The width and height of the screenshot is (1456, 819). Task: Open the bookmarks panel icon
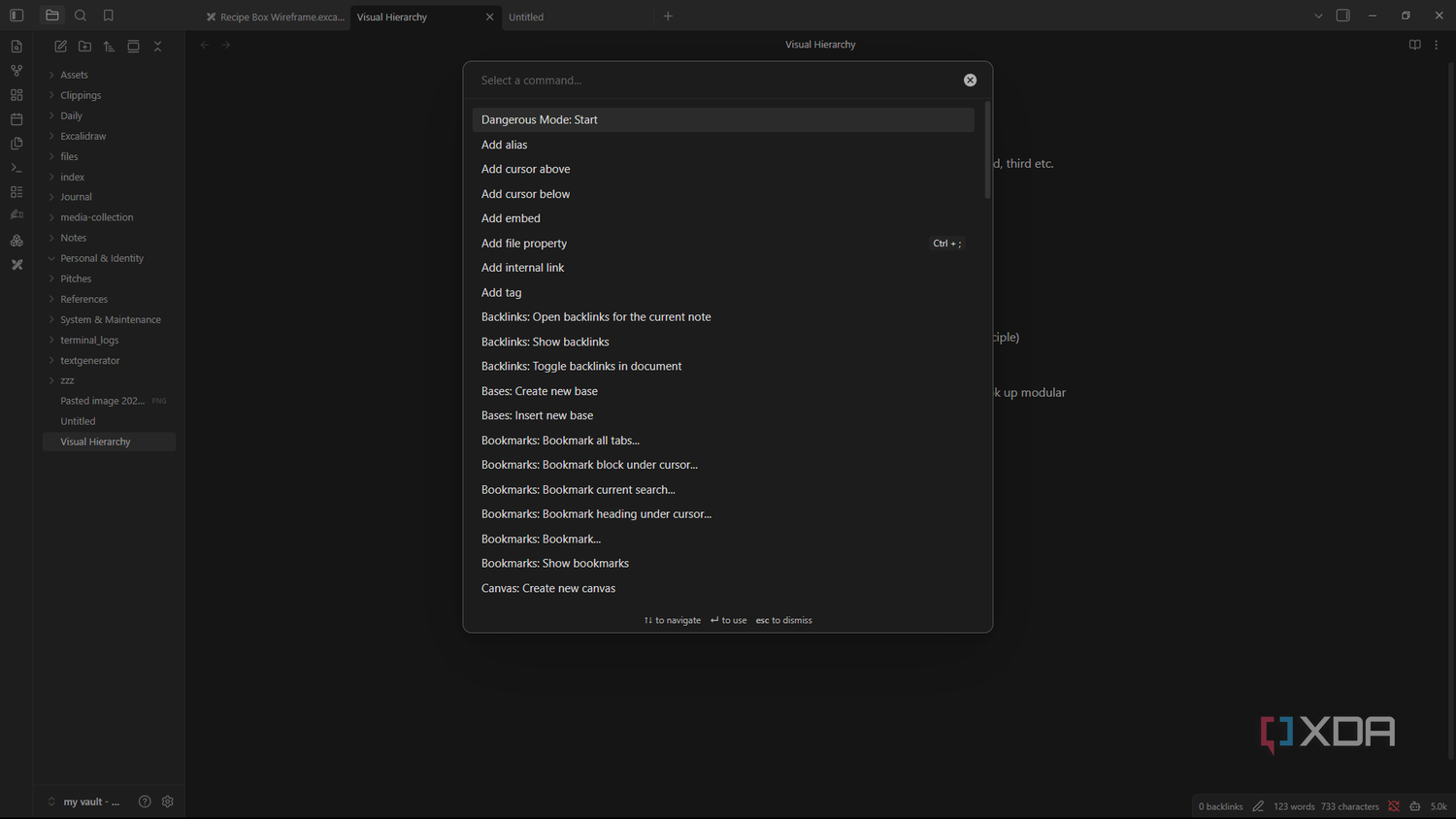tap(109, 16)
